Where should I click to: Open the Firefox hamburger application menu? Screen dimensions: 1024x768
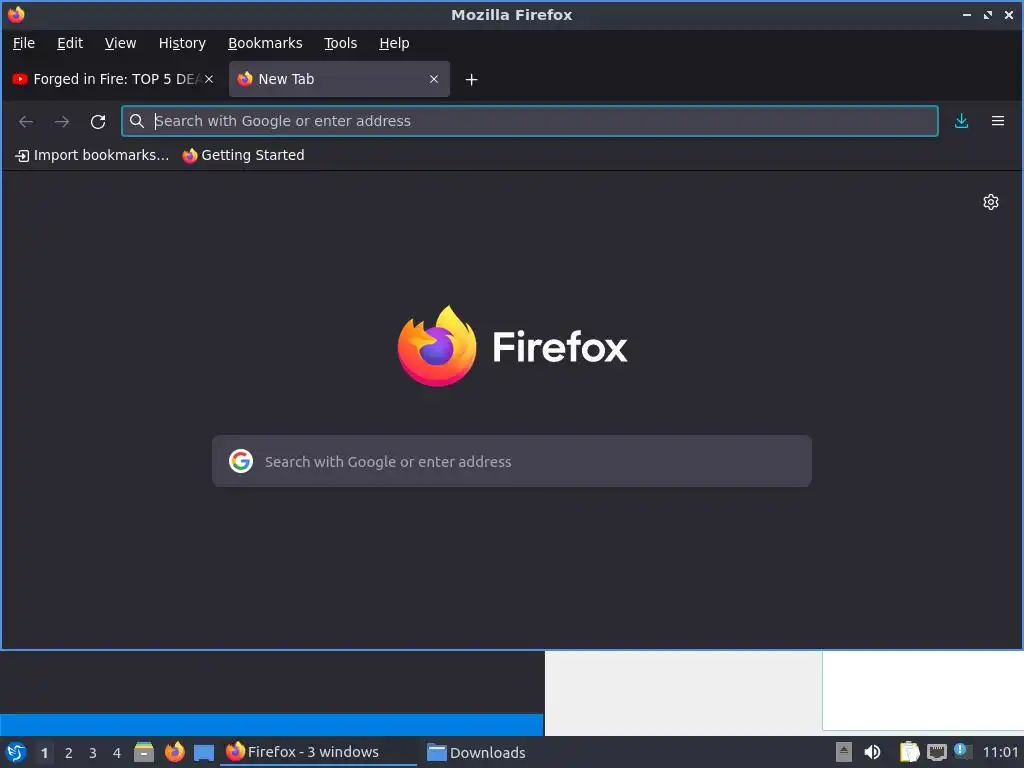tap(998, 121)
